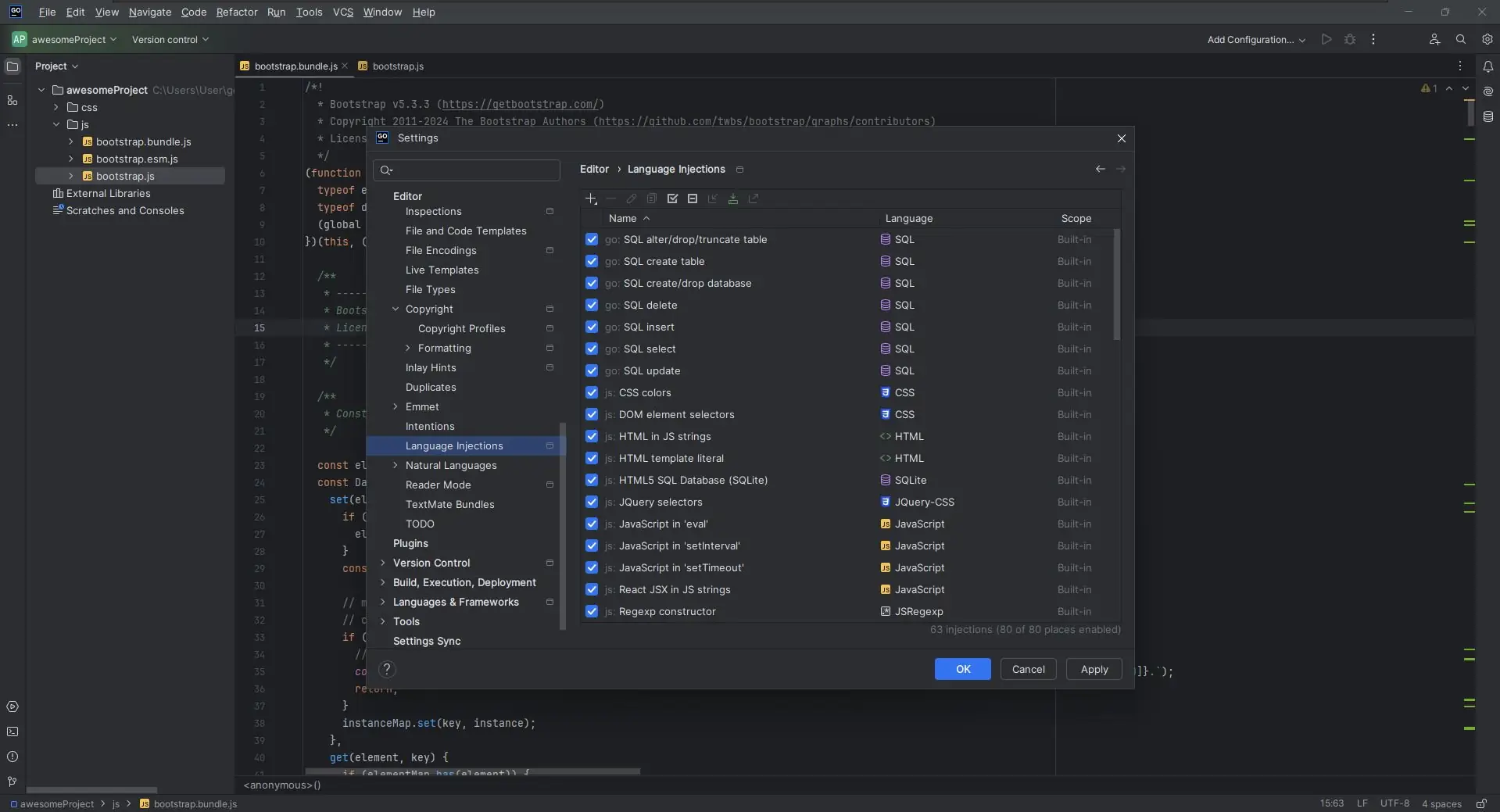This screenshot has width=1500, height=812.
Task: Expand the Emmet settings node
Action: [396, 407]
